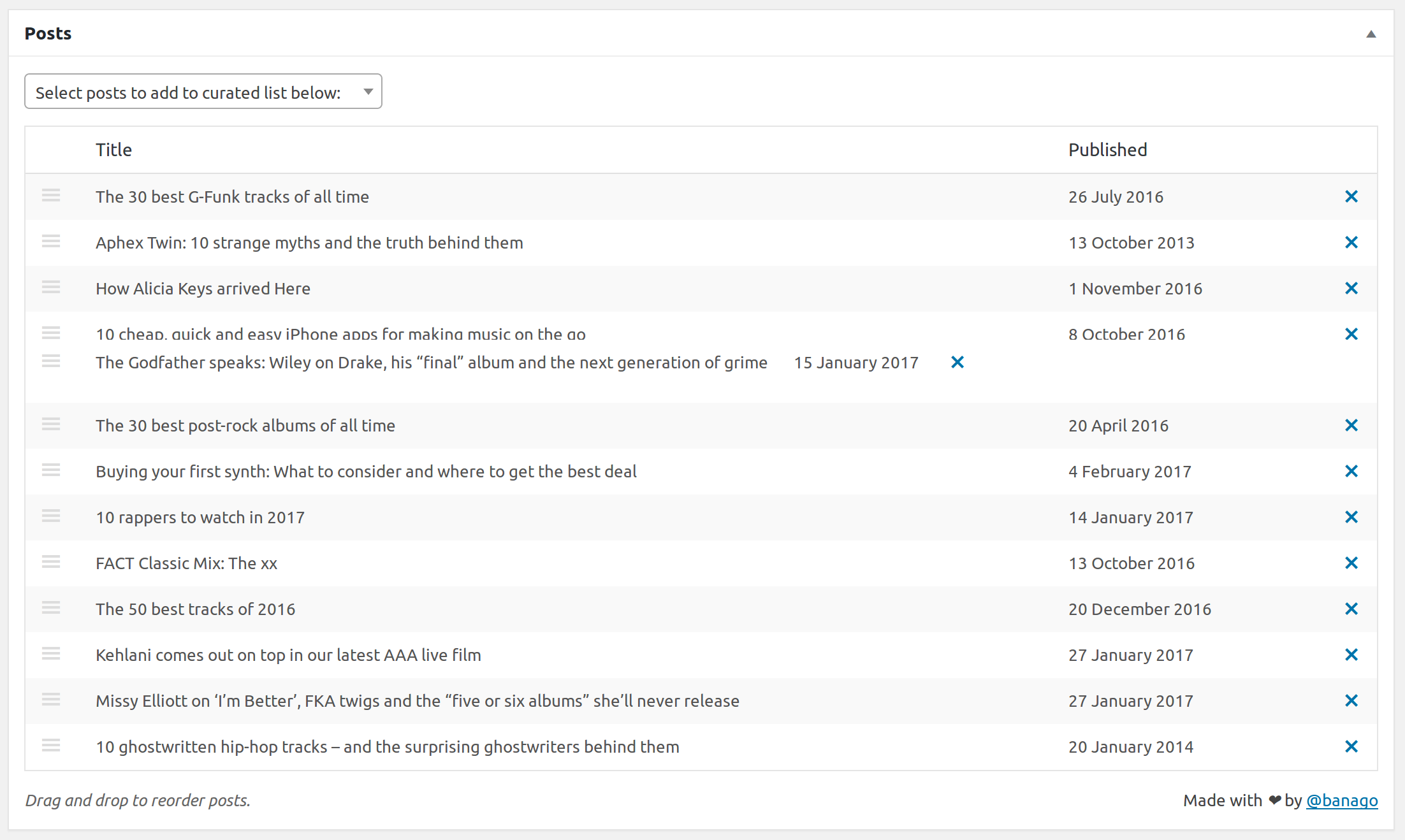
Task: Click the Published column header
Action: [x=1107, y=150]
